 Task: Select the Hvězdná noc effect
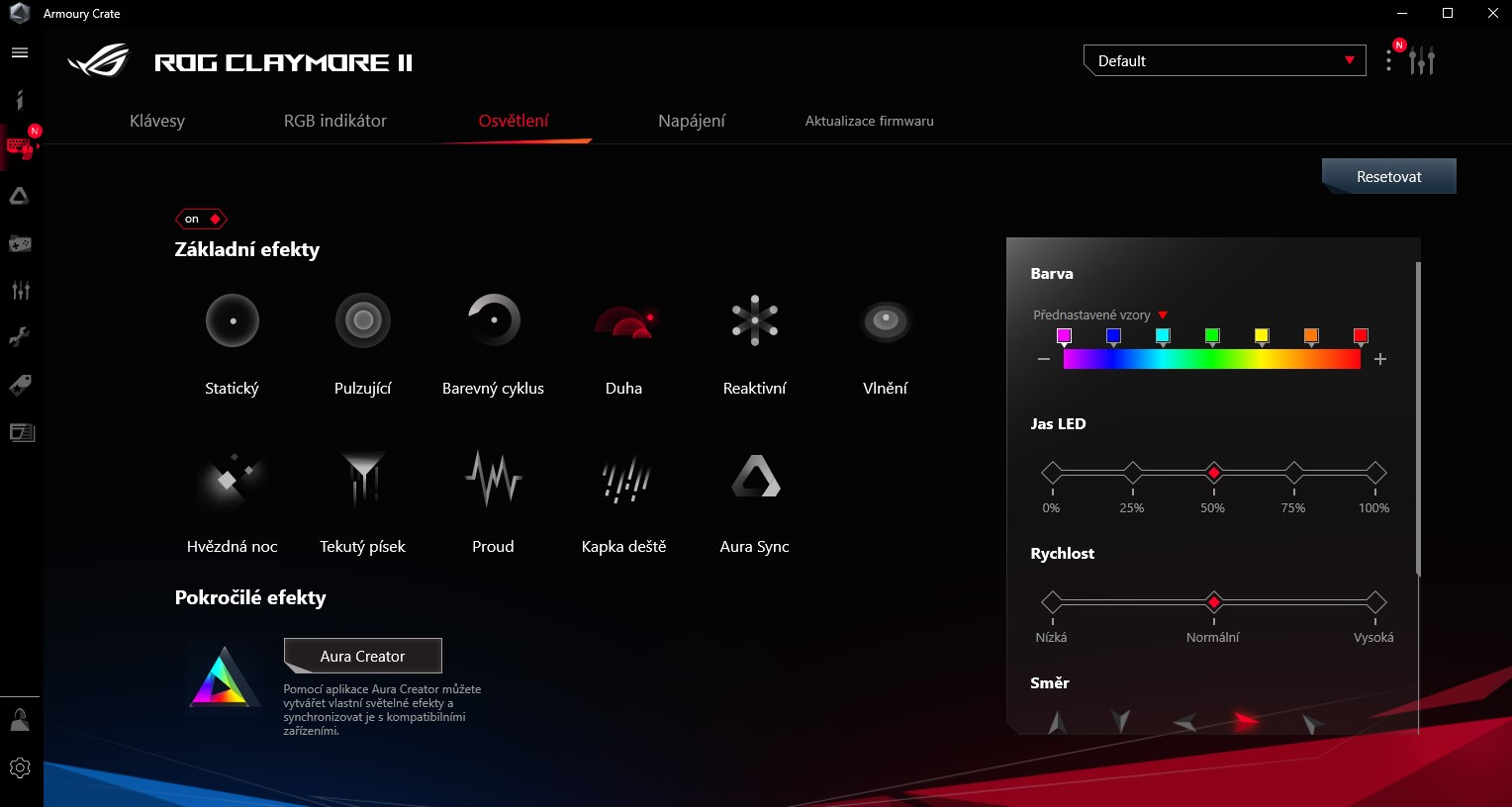pos(233,479)
